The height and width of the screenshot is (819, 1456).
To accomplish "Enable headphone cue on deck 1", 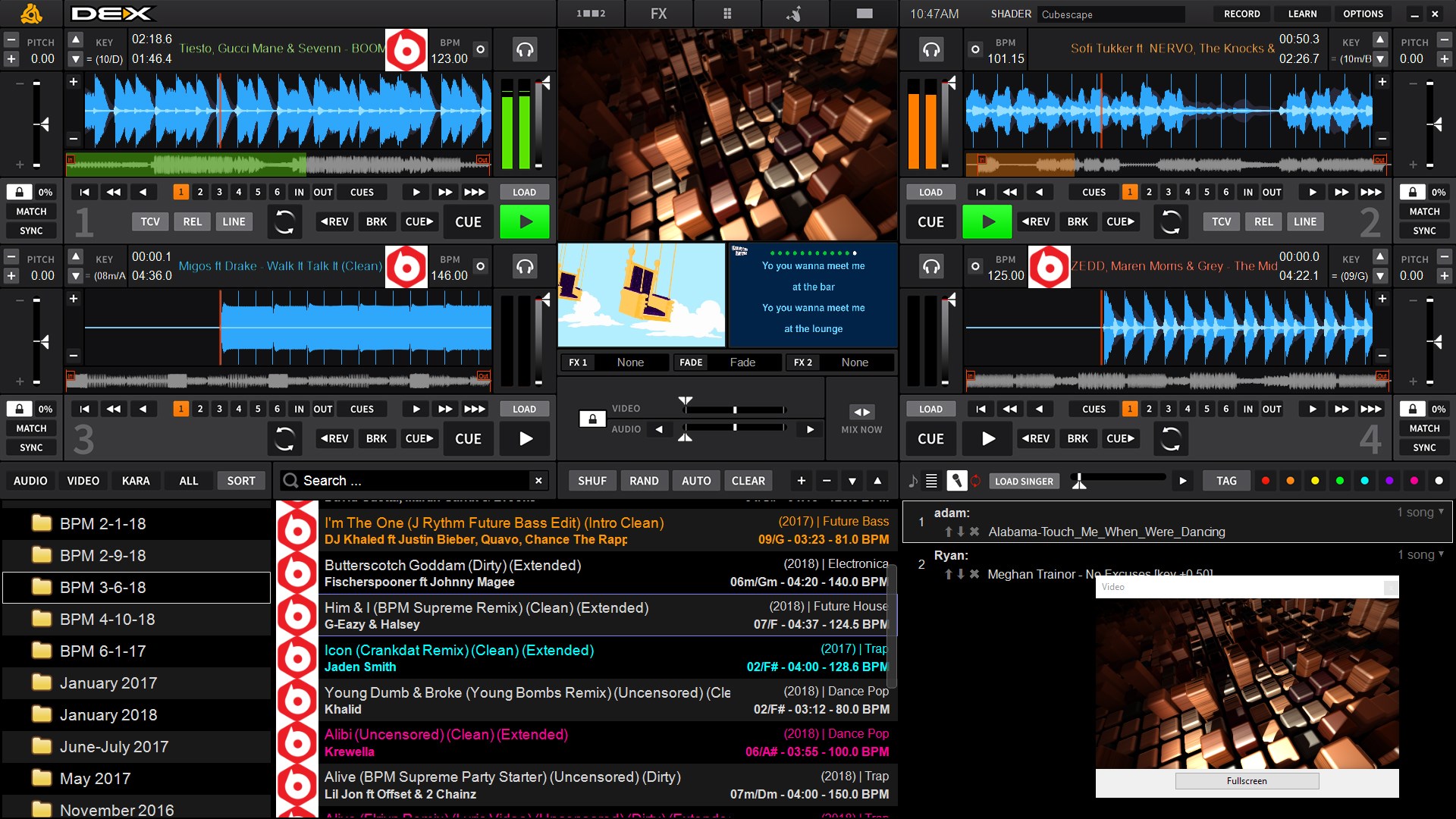I will click(525, 49).
